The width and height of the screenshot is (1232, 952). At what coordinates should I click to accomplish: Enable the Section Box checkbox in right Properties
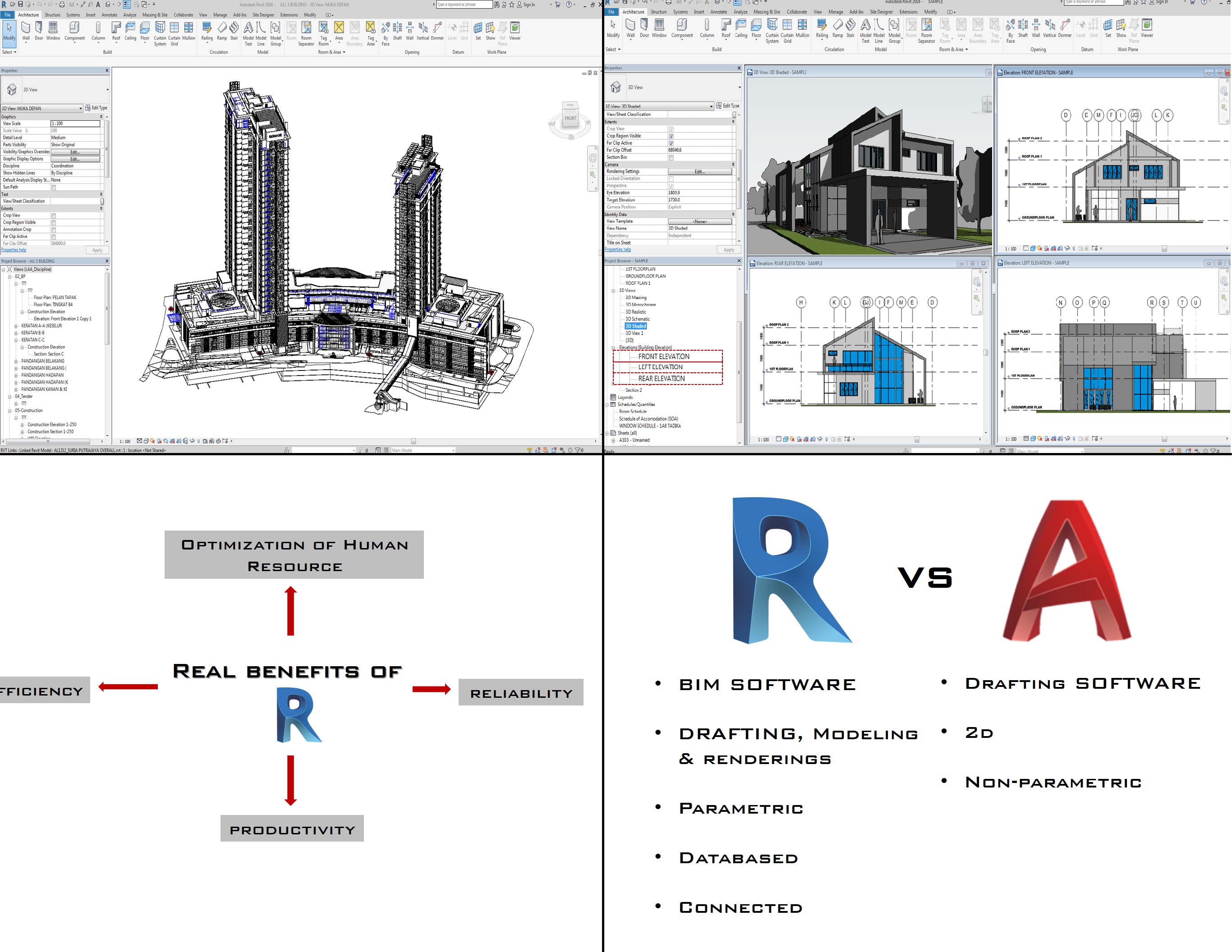pos(671,158)
